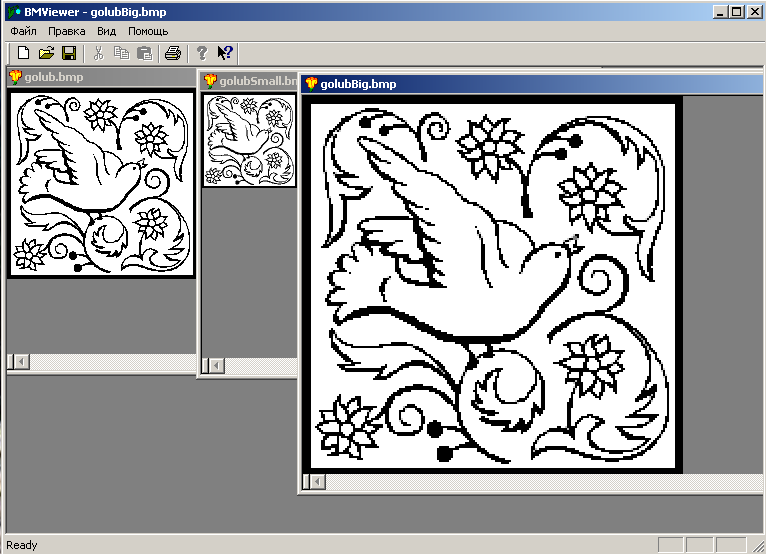Click the golub.bmp window icon
Image resolution: width=766 pixels, height=554 pixels.
tap(16, 77)
